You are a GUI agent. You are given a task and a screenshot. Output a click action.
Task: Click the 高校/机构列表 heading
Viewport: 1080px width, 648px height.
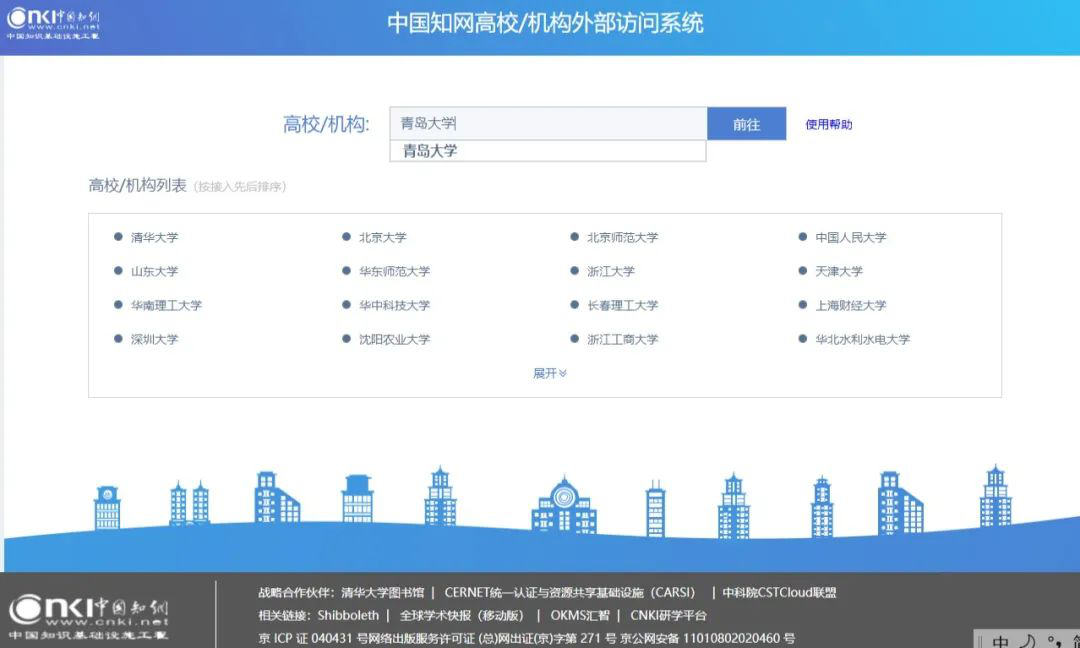click(x=137, y=185)
